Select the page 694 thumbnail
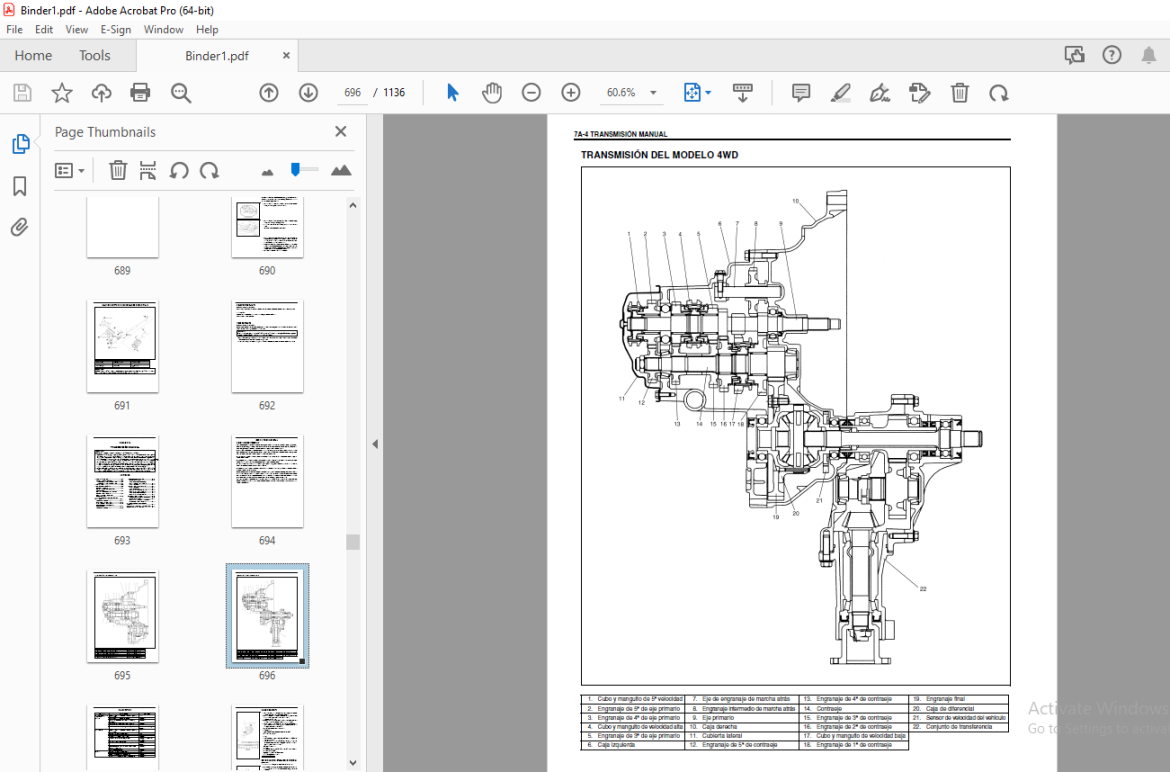This screenshot has width=1170, height=772. tap(267, 482)
